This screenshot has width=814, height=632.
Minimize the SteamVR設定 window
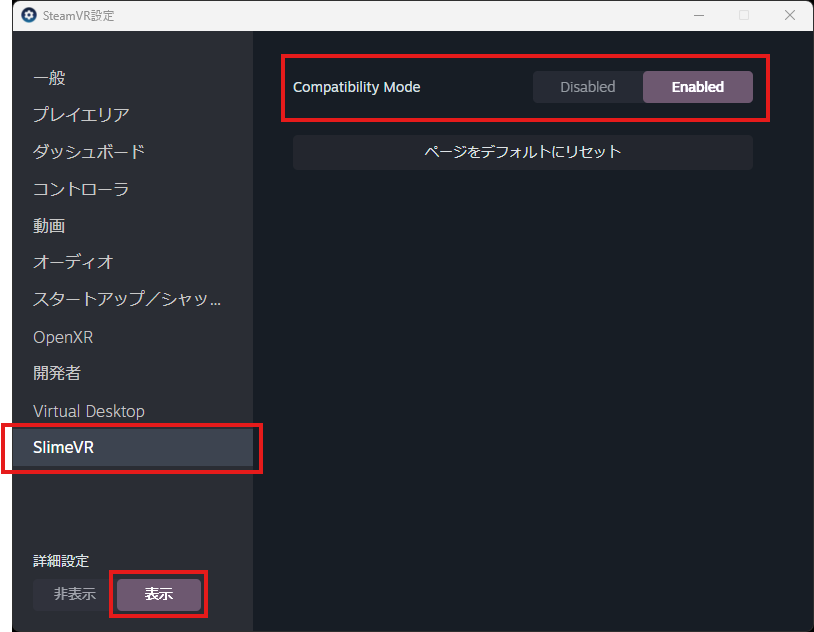click(699, 16)
